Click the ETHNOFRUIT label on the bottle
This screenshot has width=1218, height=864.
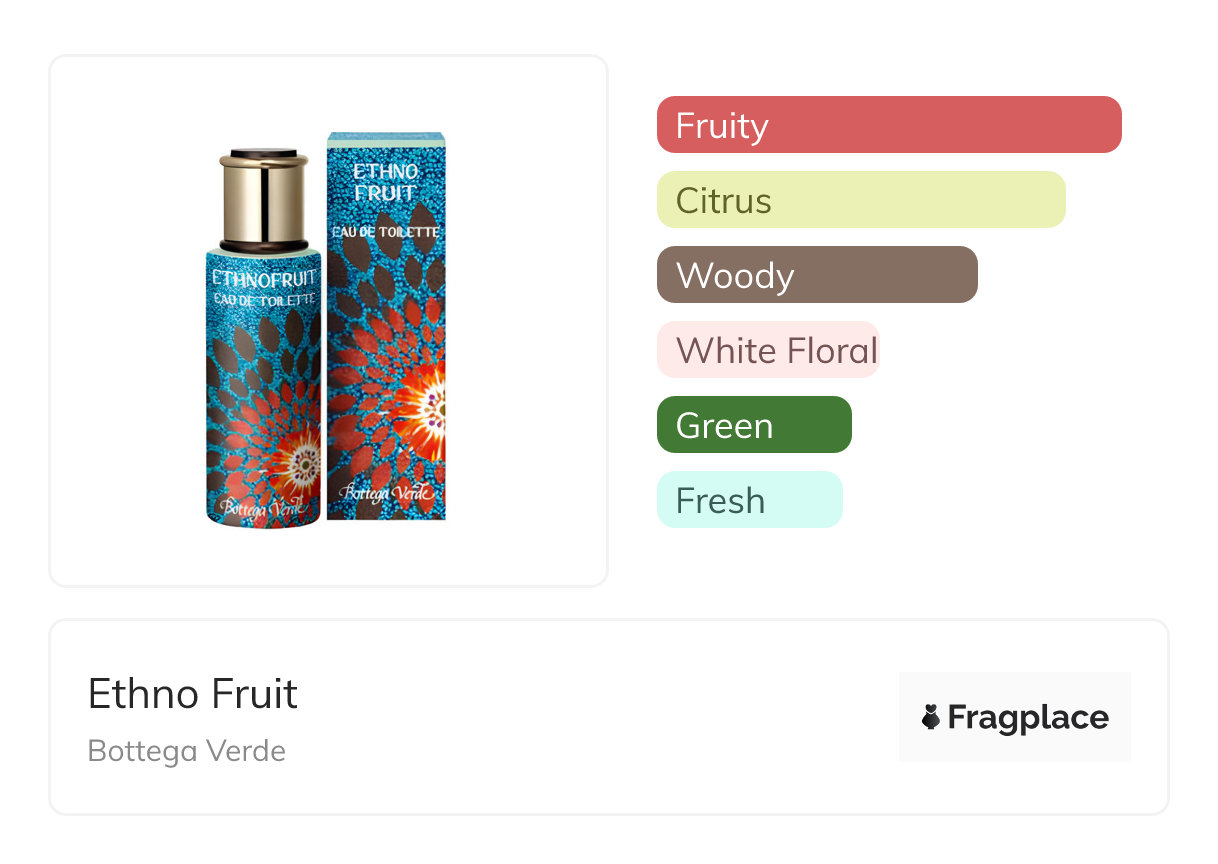(x=264, y=278)
